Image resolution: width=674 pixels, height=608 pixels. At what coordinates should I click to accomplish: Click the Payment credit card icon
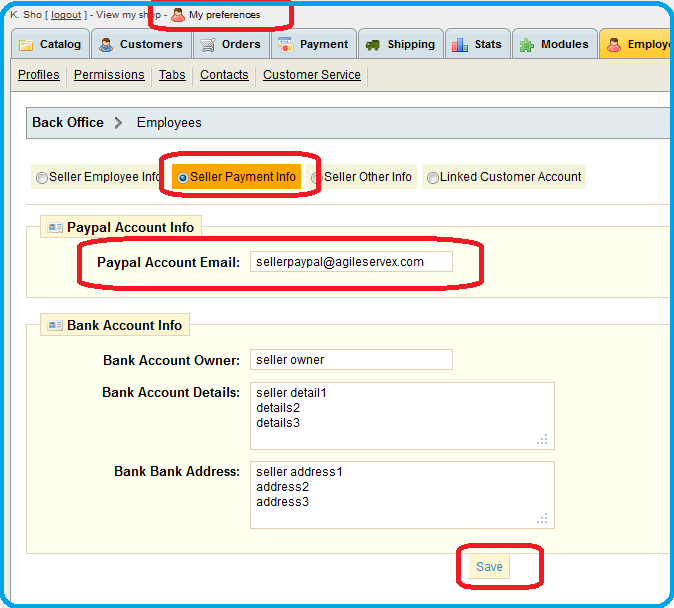[x=285, y=44]
